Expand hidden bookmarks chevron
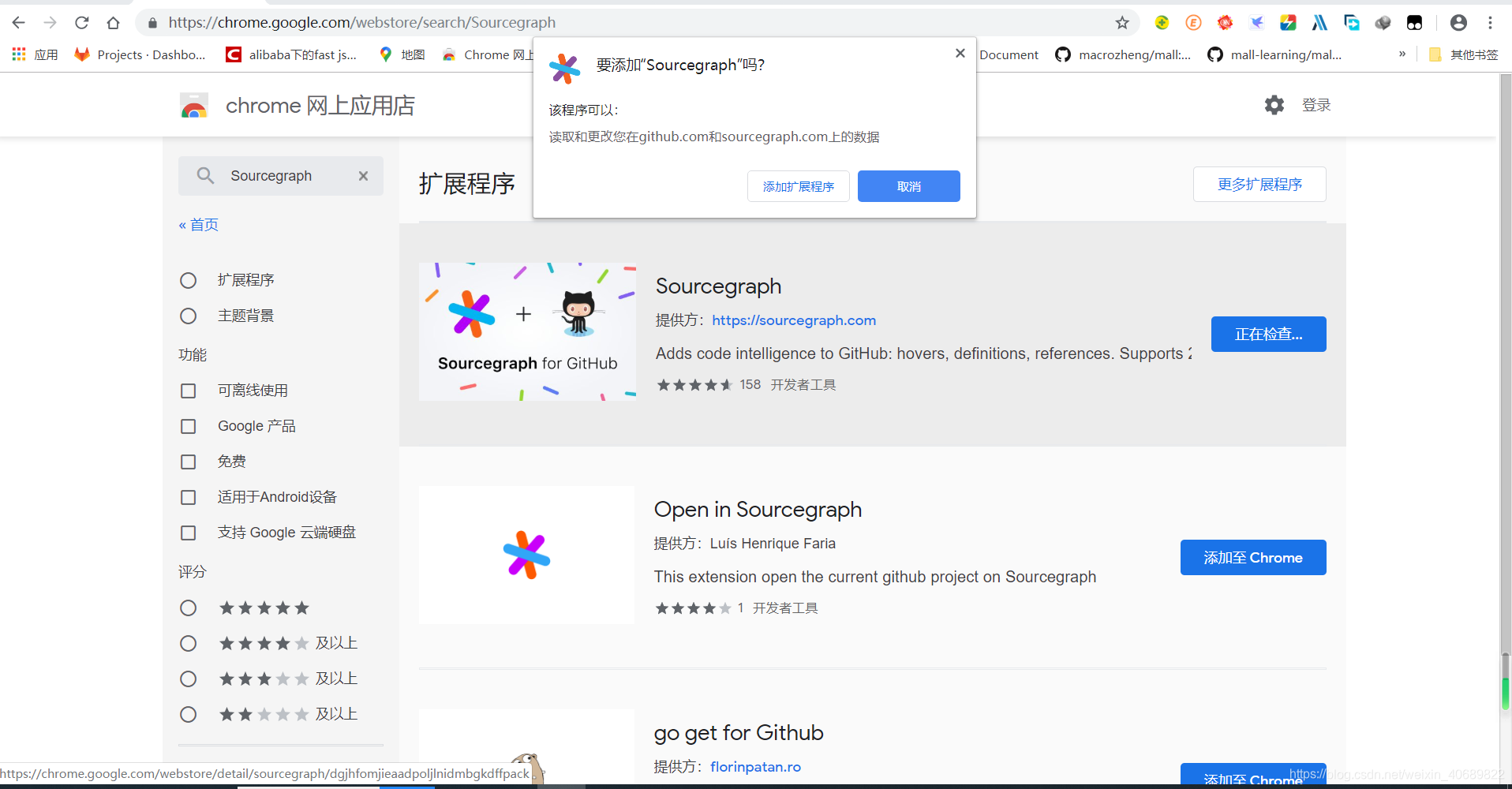This screenshot has width=1512, height=789. click(x=1402, y=54)
